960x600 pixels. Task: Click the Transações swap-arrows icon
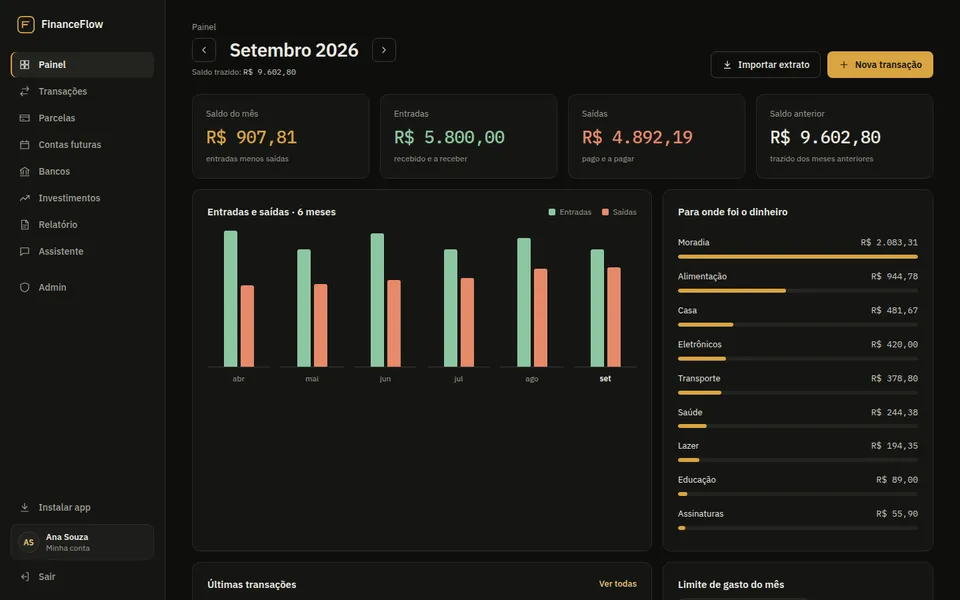(24, 91)
